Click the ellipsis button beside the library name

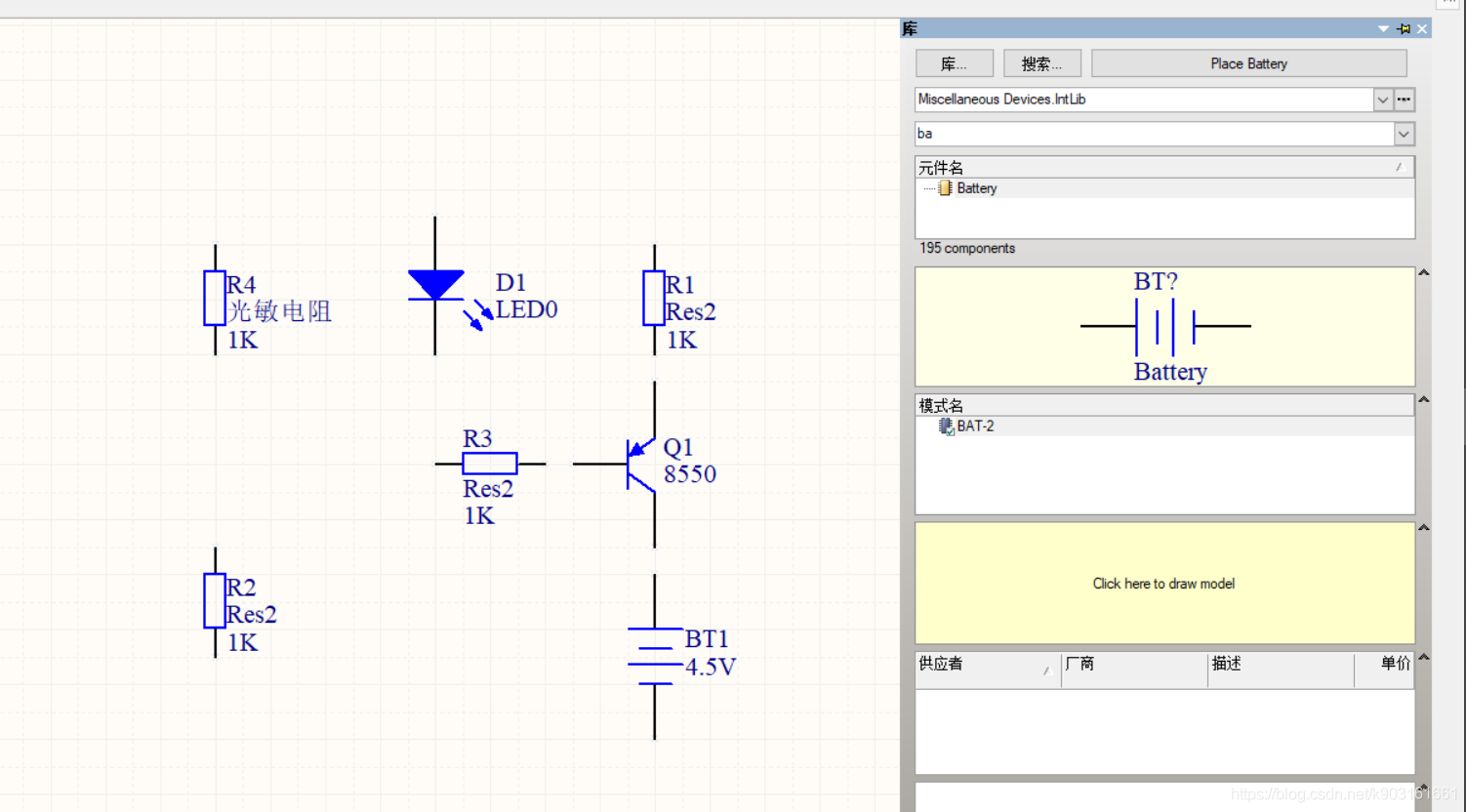coord(1404,100)
